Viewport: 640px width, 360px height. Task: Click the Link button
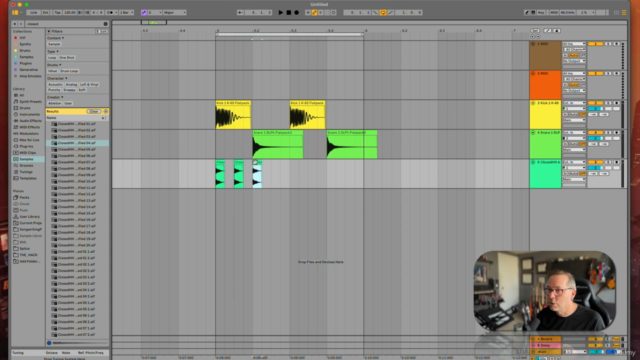point(34,13)
